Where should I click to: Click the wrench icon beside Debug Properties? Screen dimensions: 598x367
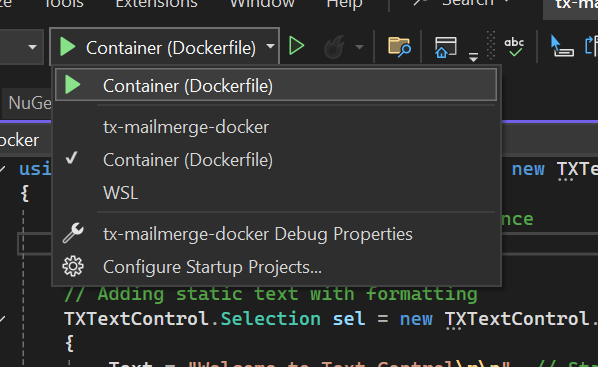(73, 233)
